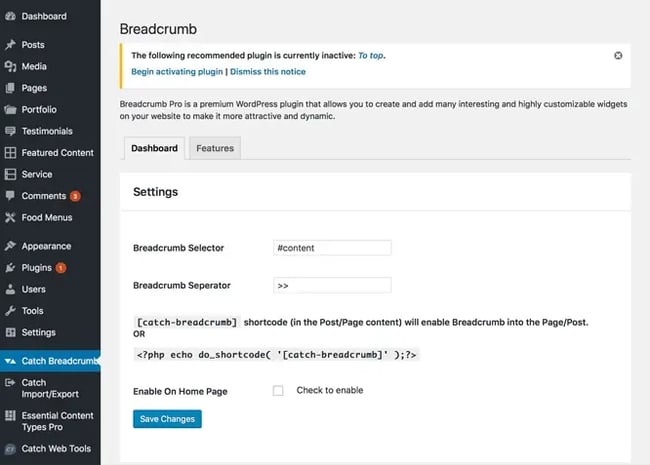
Task: Click the Food Menus utensils icon
Action: [10, 217]
